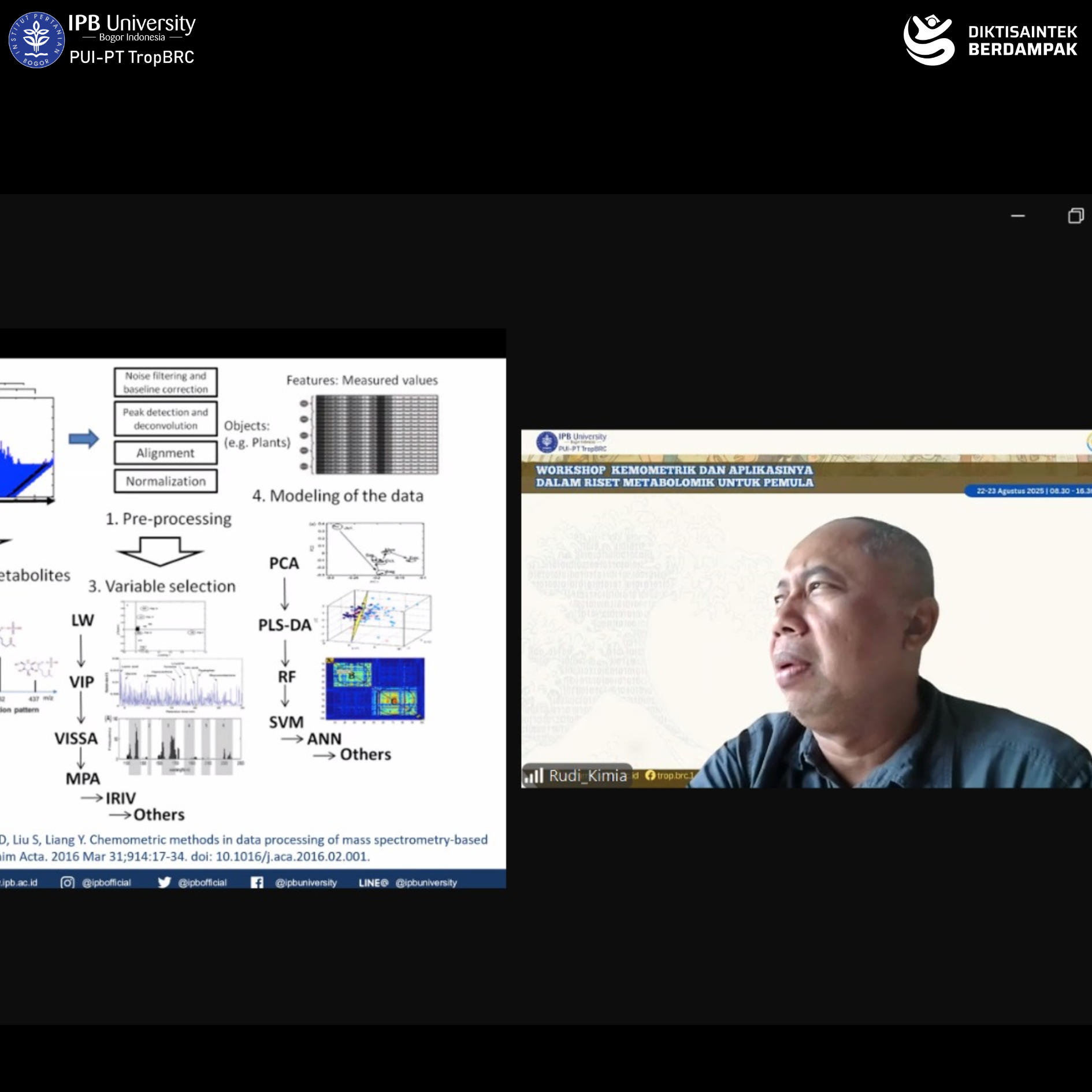
Task: Click the small IPB logo in webcam banner
Action: pos(546,441)
